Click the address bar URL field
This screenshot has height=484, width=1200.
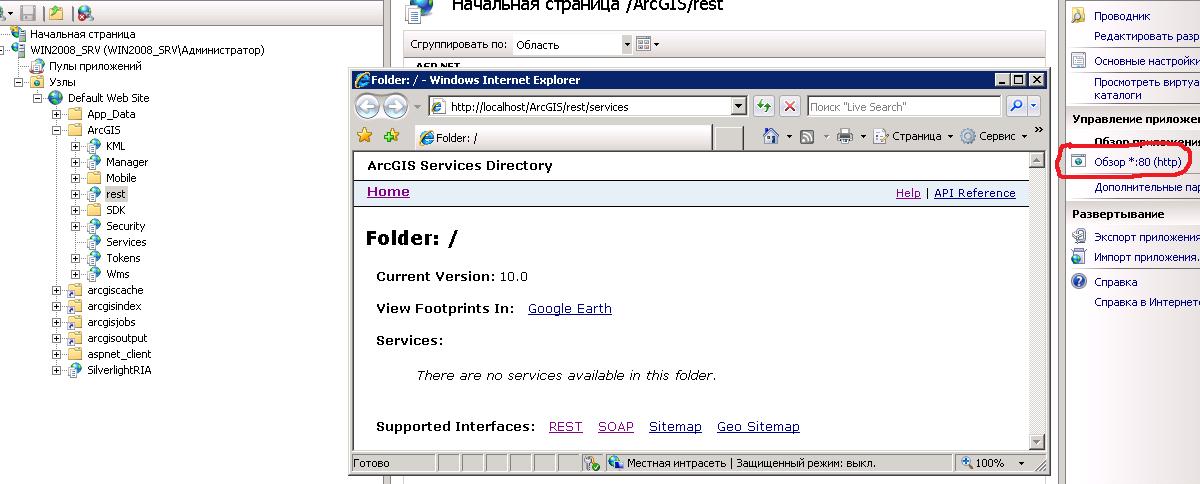point(588,106)
